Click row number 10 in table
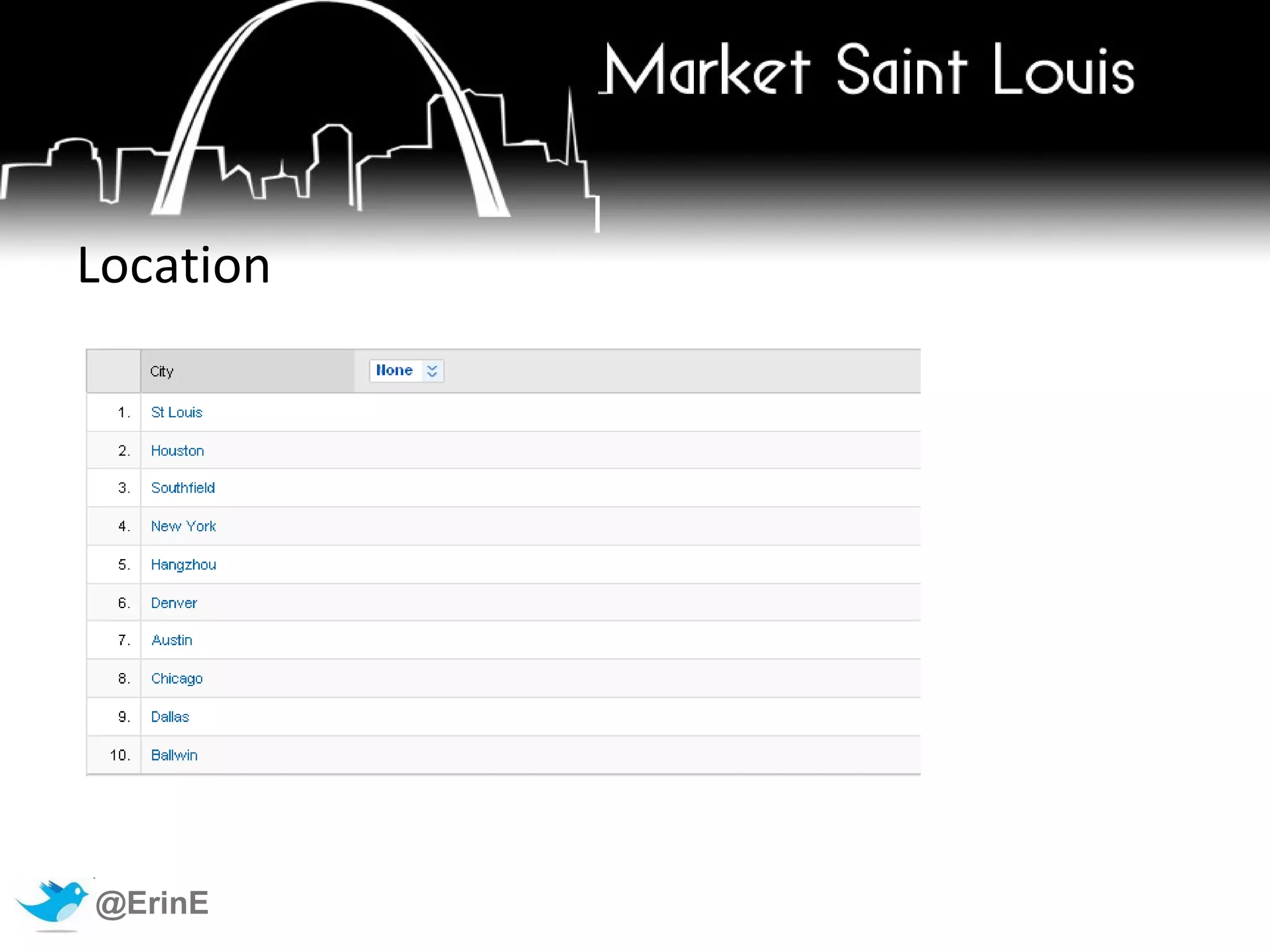The image size is (1270, 952). (x=120, y=756)
